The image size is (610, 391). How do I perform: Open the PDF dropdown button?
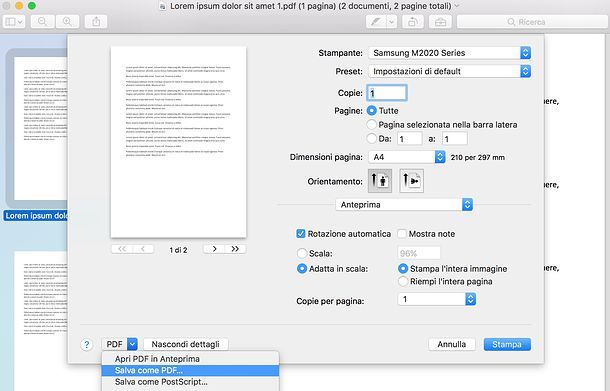(x=120, y=344)
